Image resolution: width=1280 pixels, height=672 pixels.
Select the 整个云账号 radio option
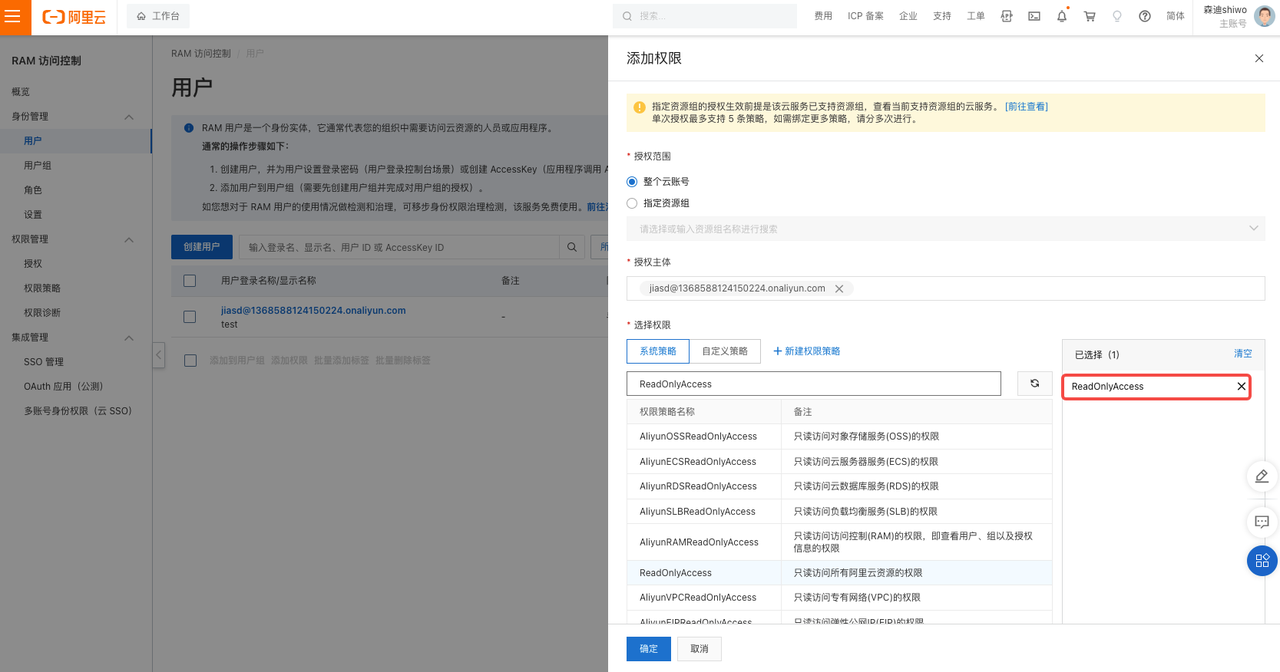[x=632, y=182]
